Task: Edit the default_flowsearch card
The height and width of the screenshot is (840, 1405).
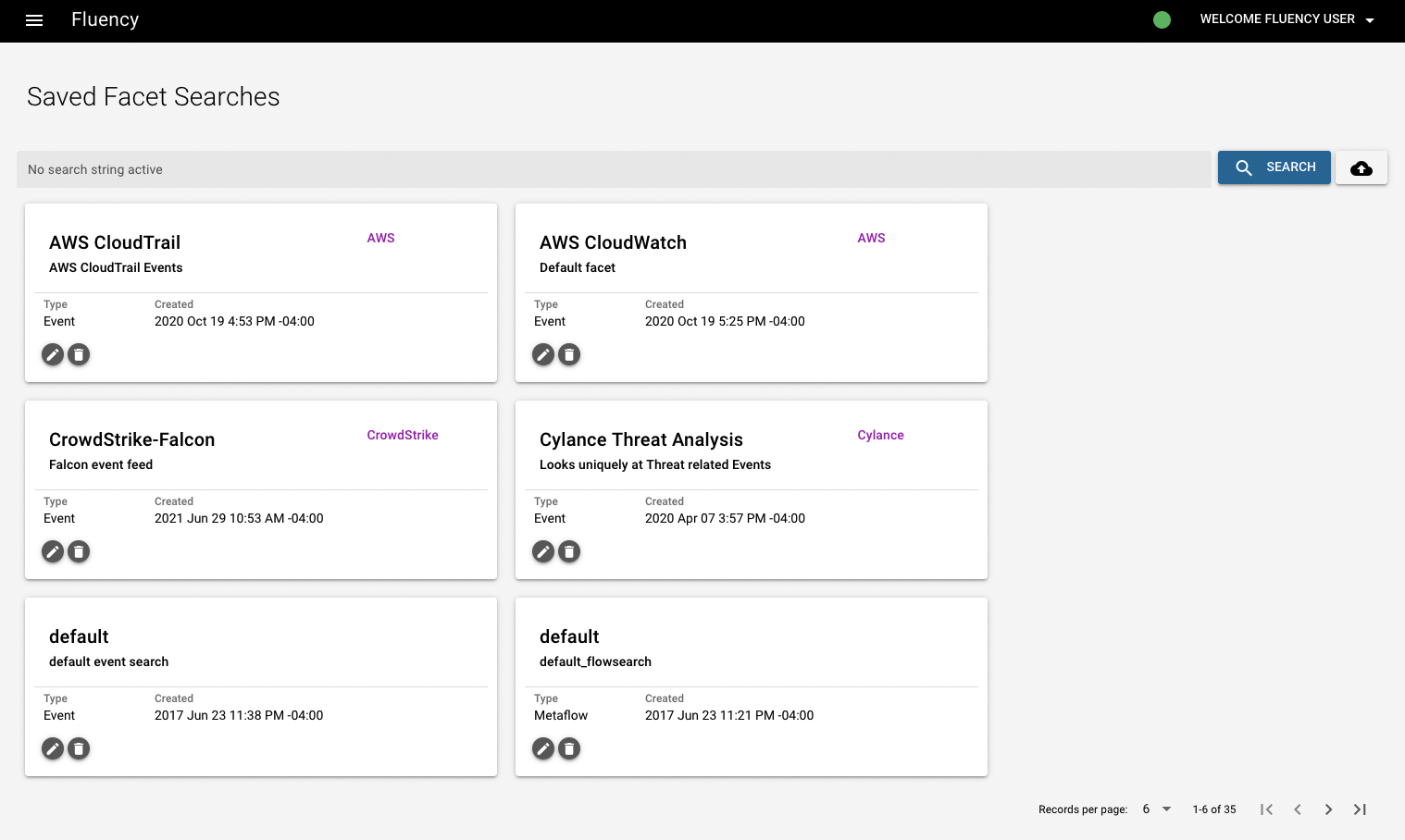Action: point(543,748)
